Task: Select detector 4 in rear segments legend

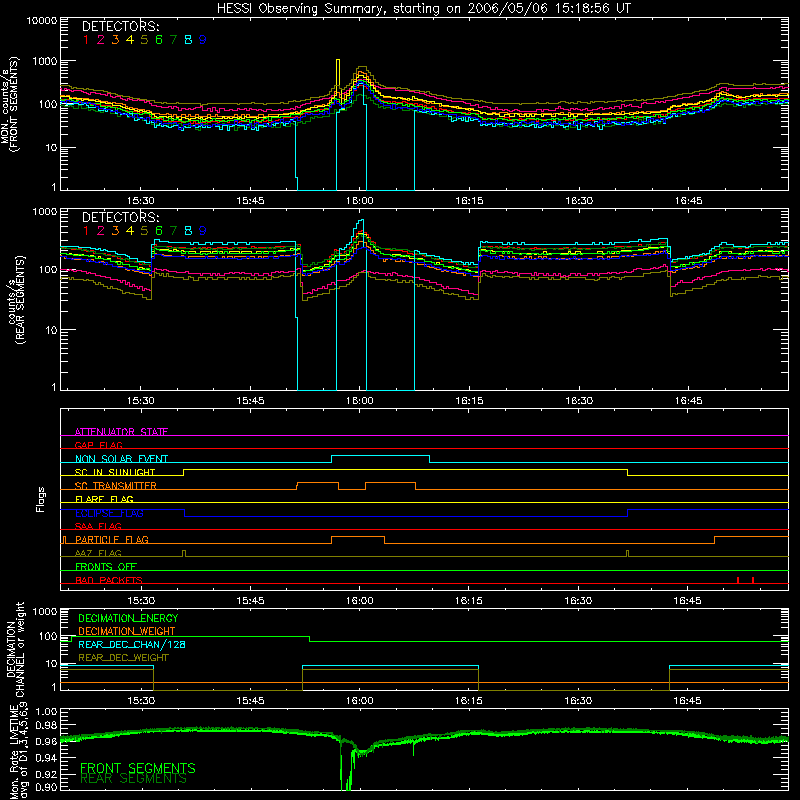Action: [x=130, y=231]
